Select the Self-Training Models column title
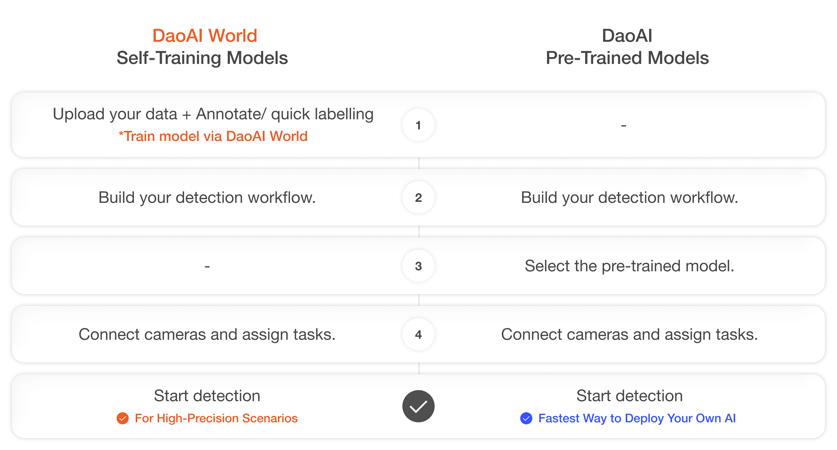Viewport: 837px width, 450px height. pyautogui.click(x=202, y=58)
